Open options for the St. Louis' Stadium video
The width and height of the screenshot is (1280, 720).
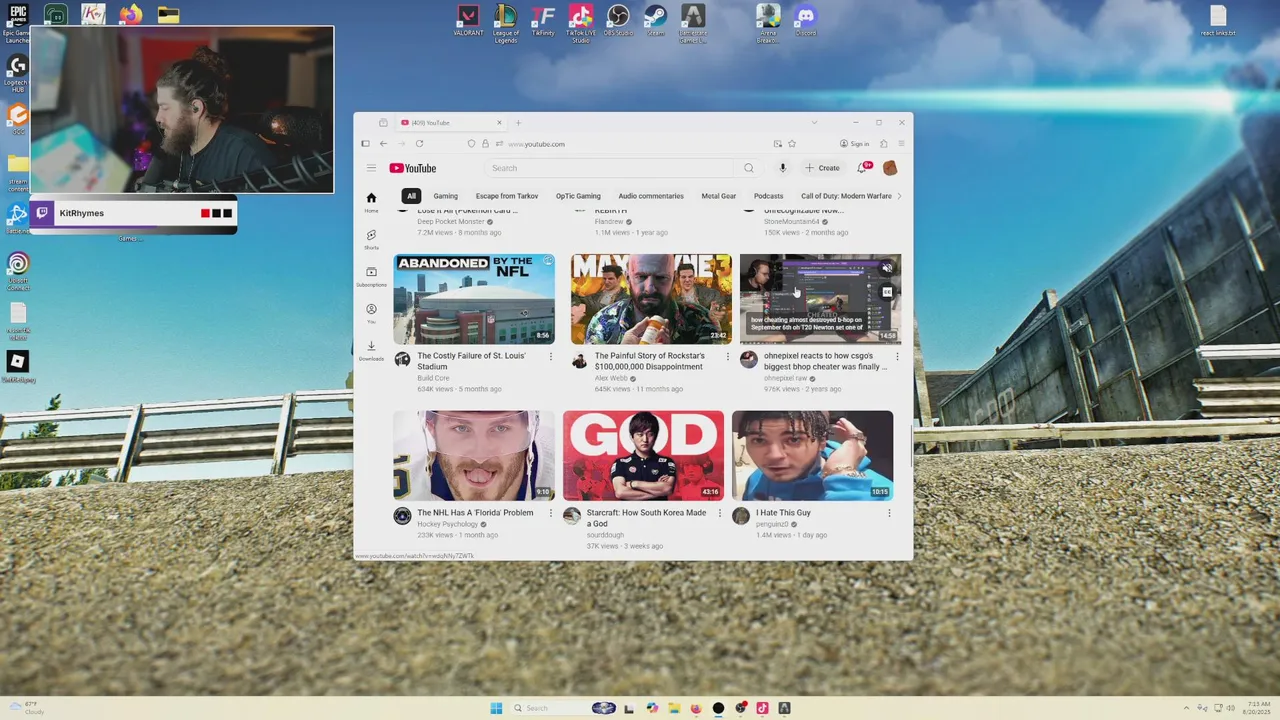click(550, 356)
